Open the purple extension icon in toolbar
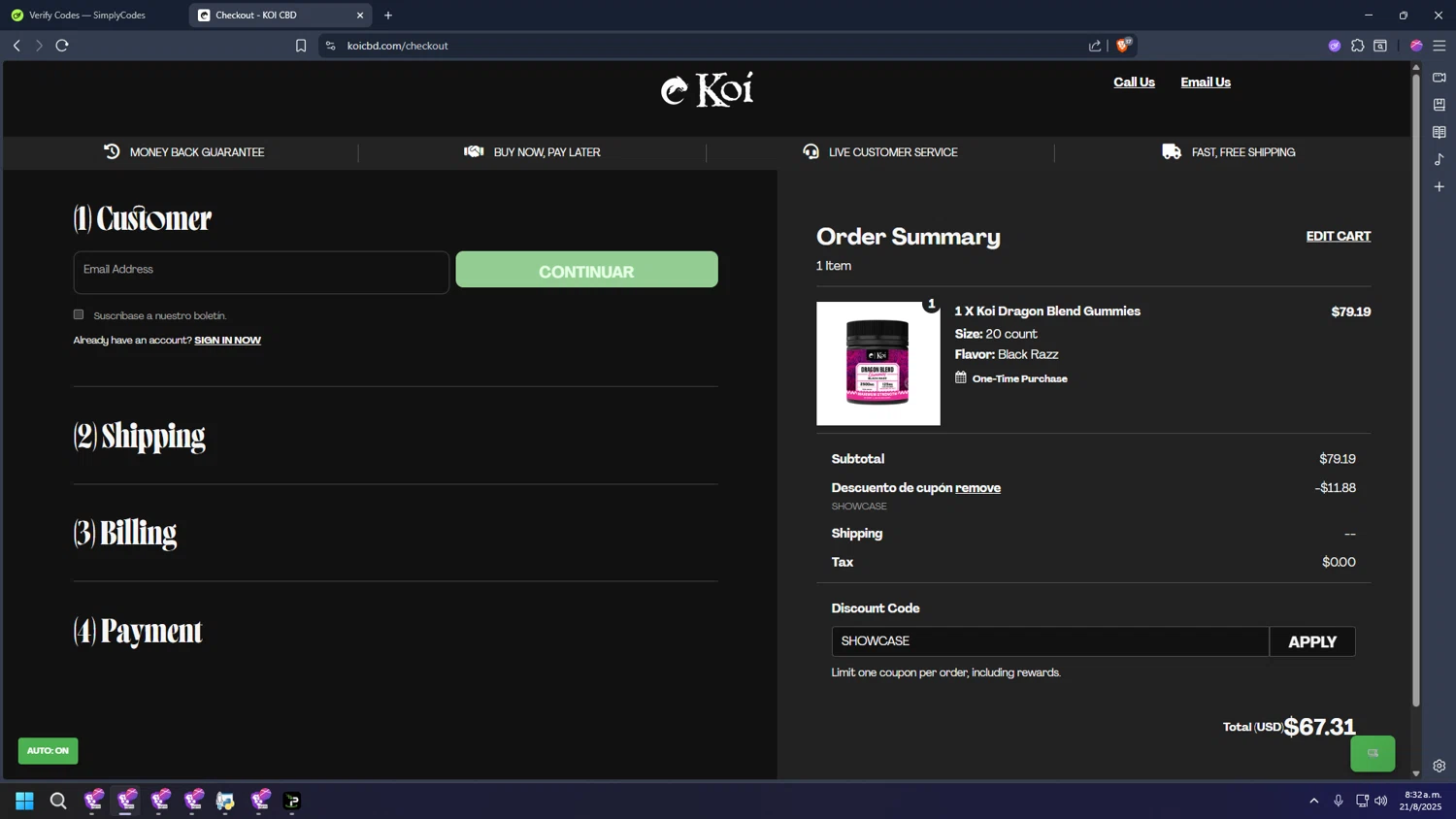 click(1335, 46)
